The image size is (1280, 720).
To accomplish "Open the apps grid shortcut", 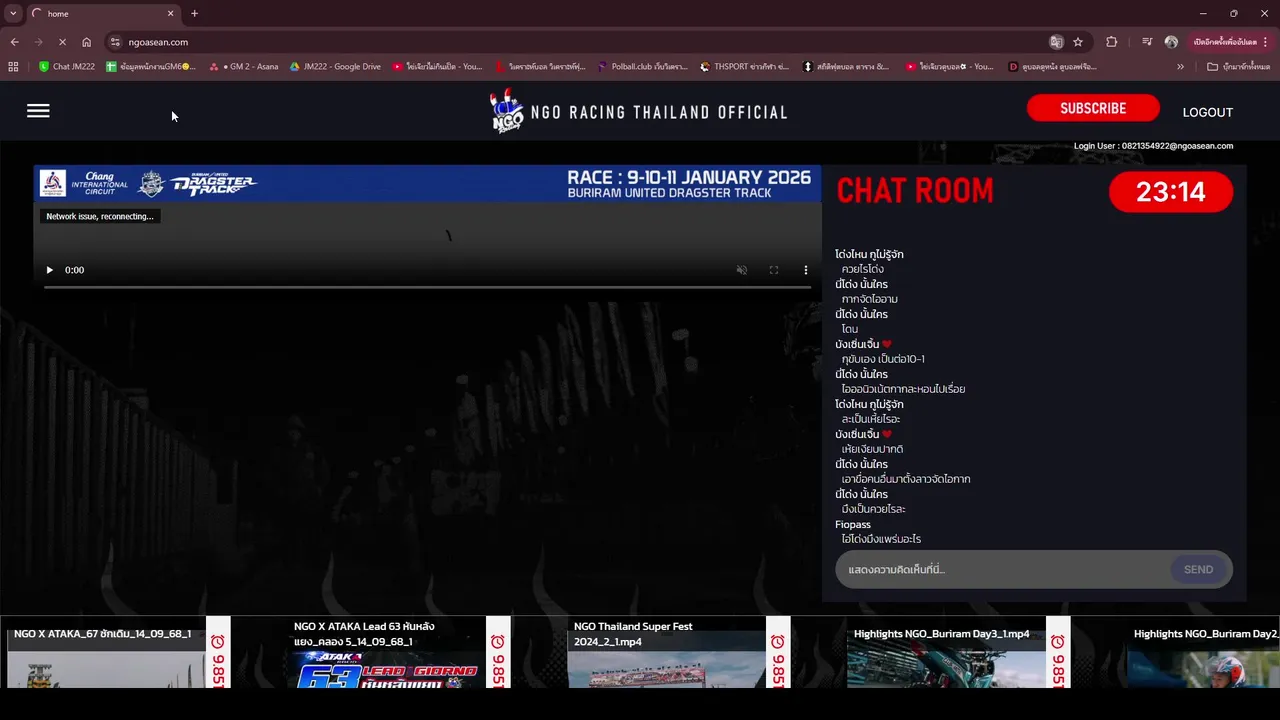I will pyautogui.click(x=13, y=67).
